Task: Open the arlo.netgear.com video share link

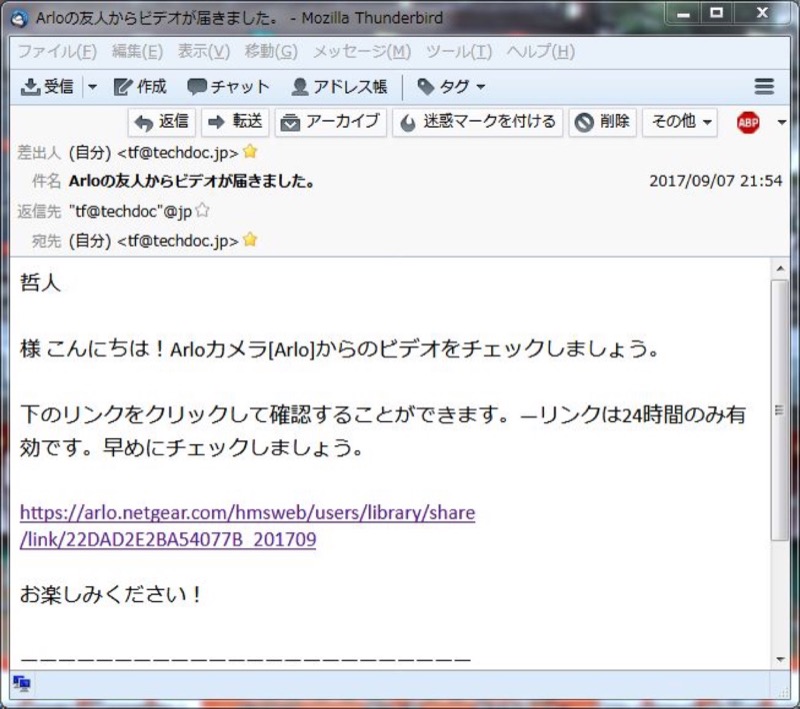Action: tap(247, 513)
